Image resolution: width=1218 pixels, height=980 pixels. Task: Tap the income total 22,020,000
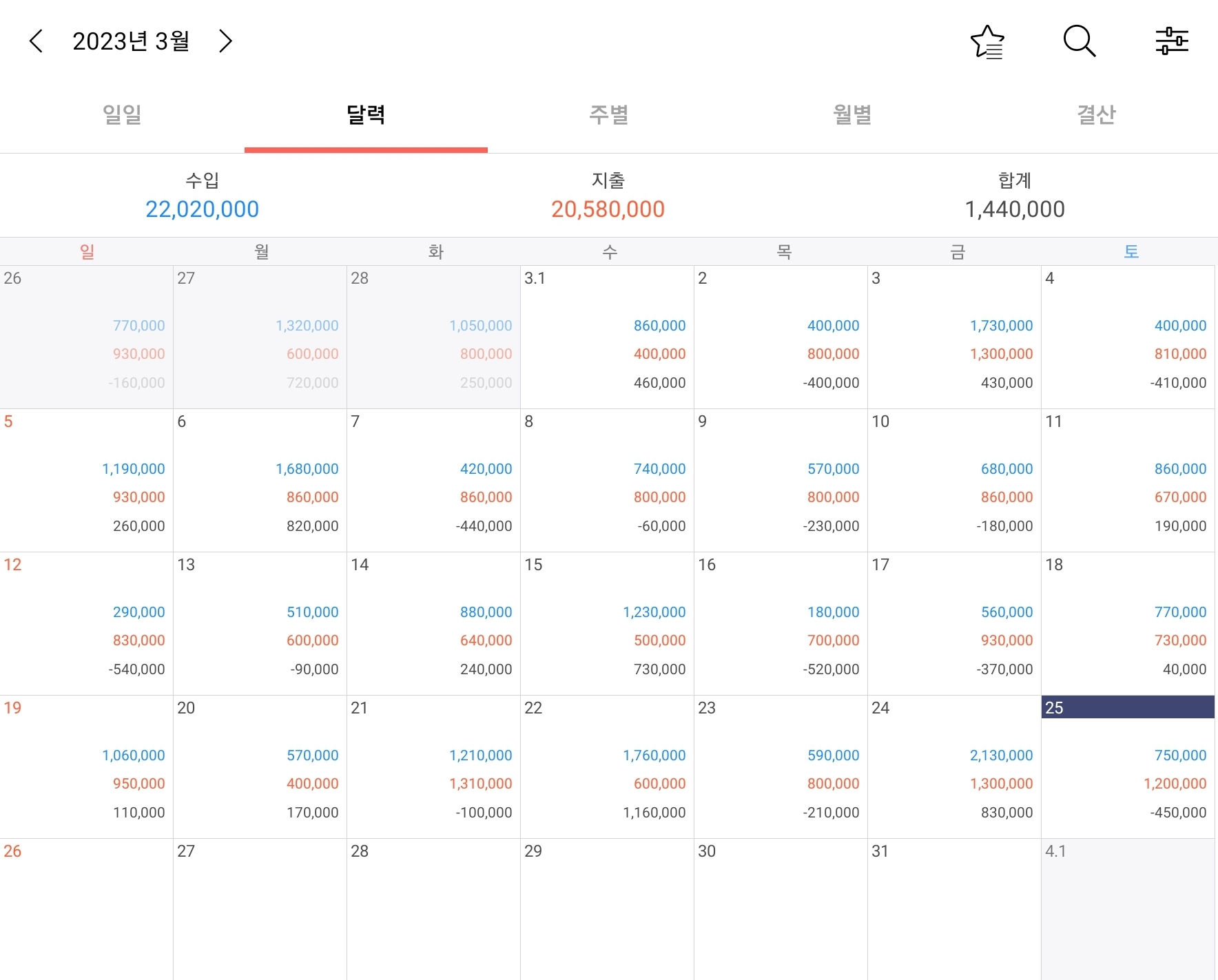pyautogui.click(x=202, y=209)
